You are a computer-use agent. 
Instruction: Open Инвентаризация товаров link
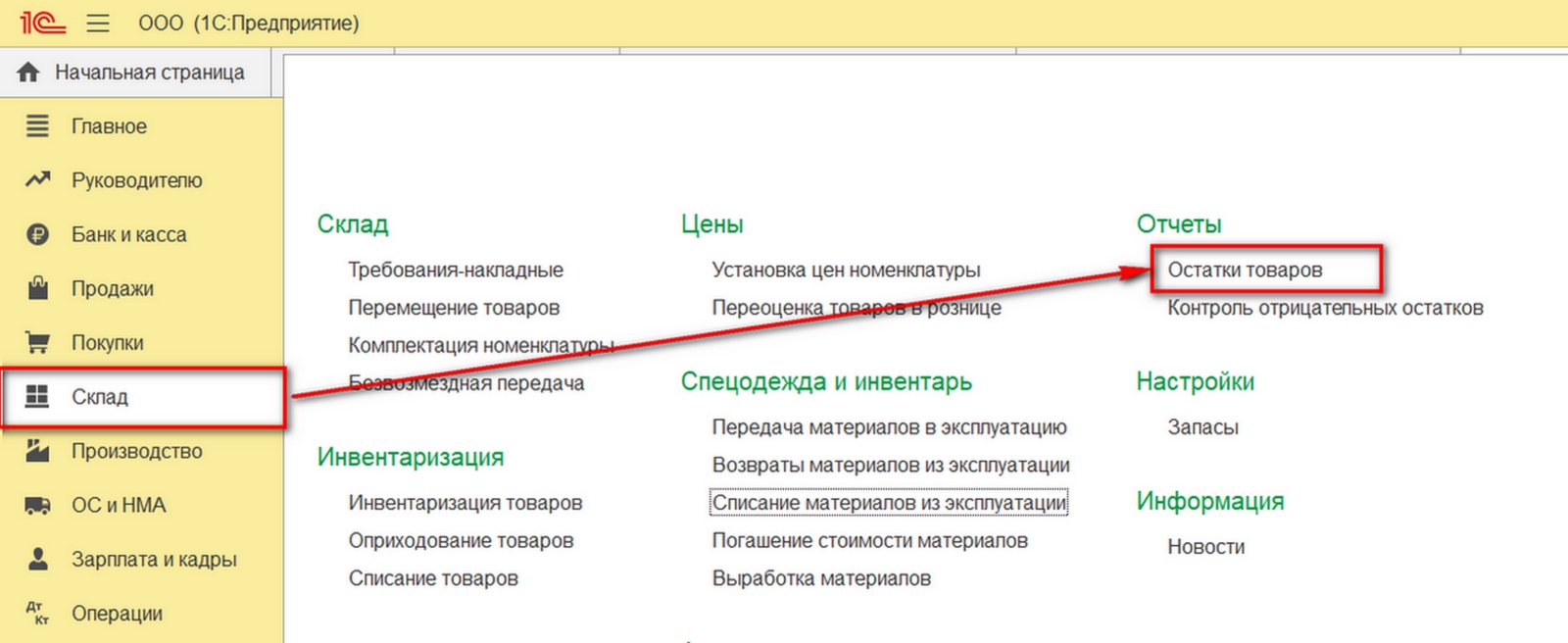click(x=465, y=503)
